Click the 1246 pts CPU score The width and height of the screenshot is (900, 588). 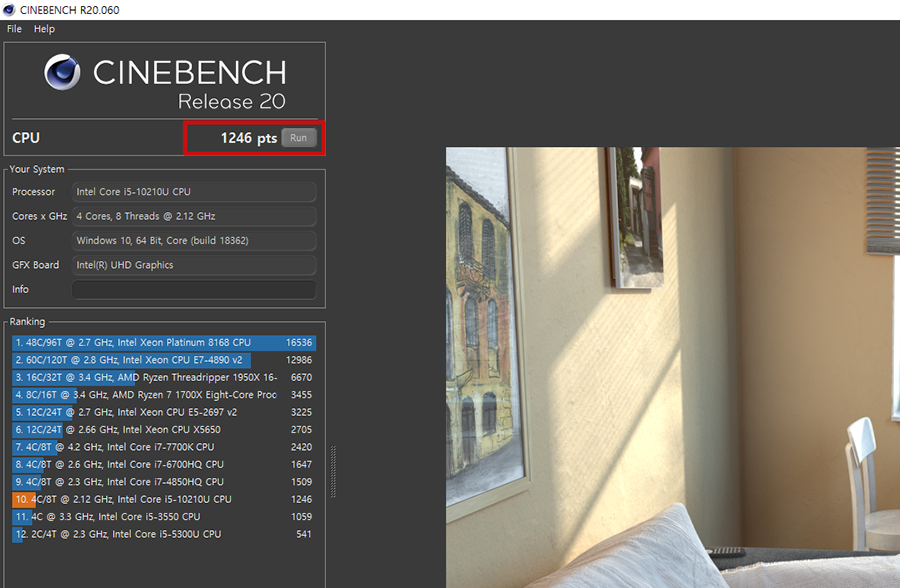(x=249, y=138)
